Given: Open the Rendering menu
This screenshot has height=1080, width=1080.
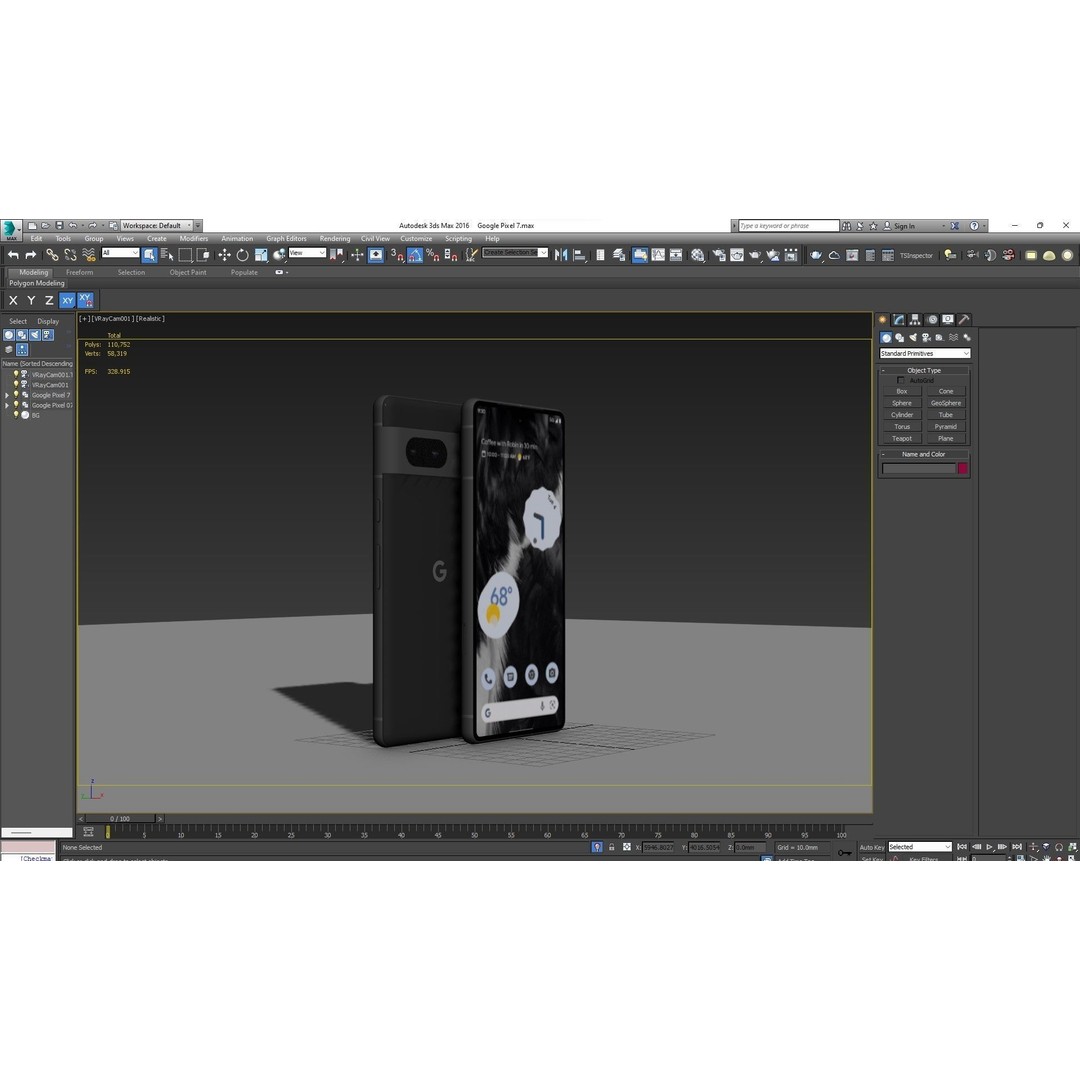Looking at the screenshot, I should coord(335,238).
